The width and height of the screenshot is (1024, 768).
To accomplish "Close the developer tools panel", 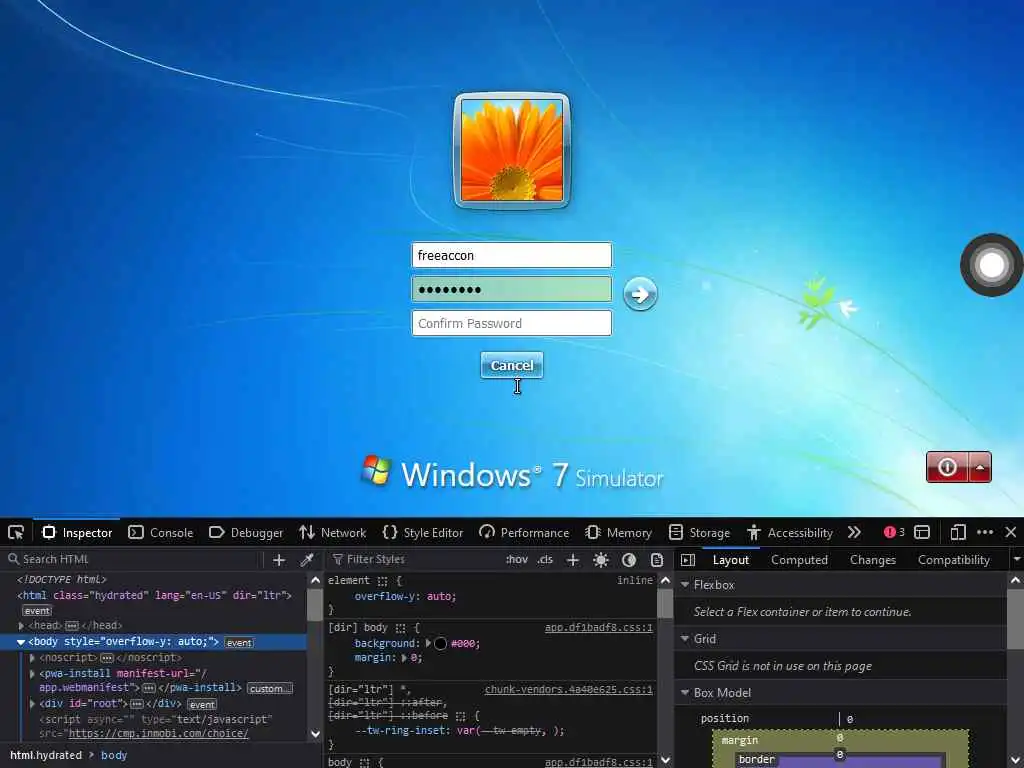I will pyautogui.click(x=1011, y=533).
